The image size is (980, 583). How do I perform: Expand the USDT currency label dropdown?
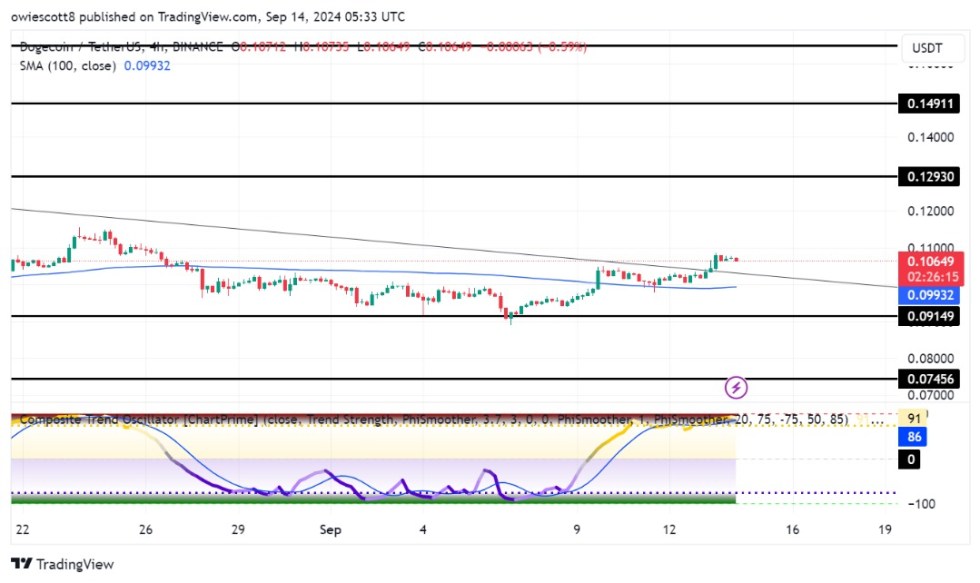(x=926, y=47)
